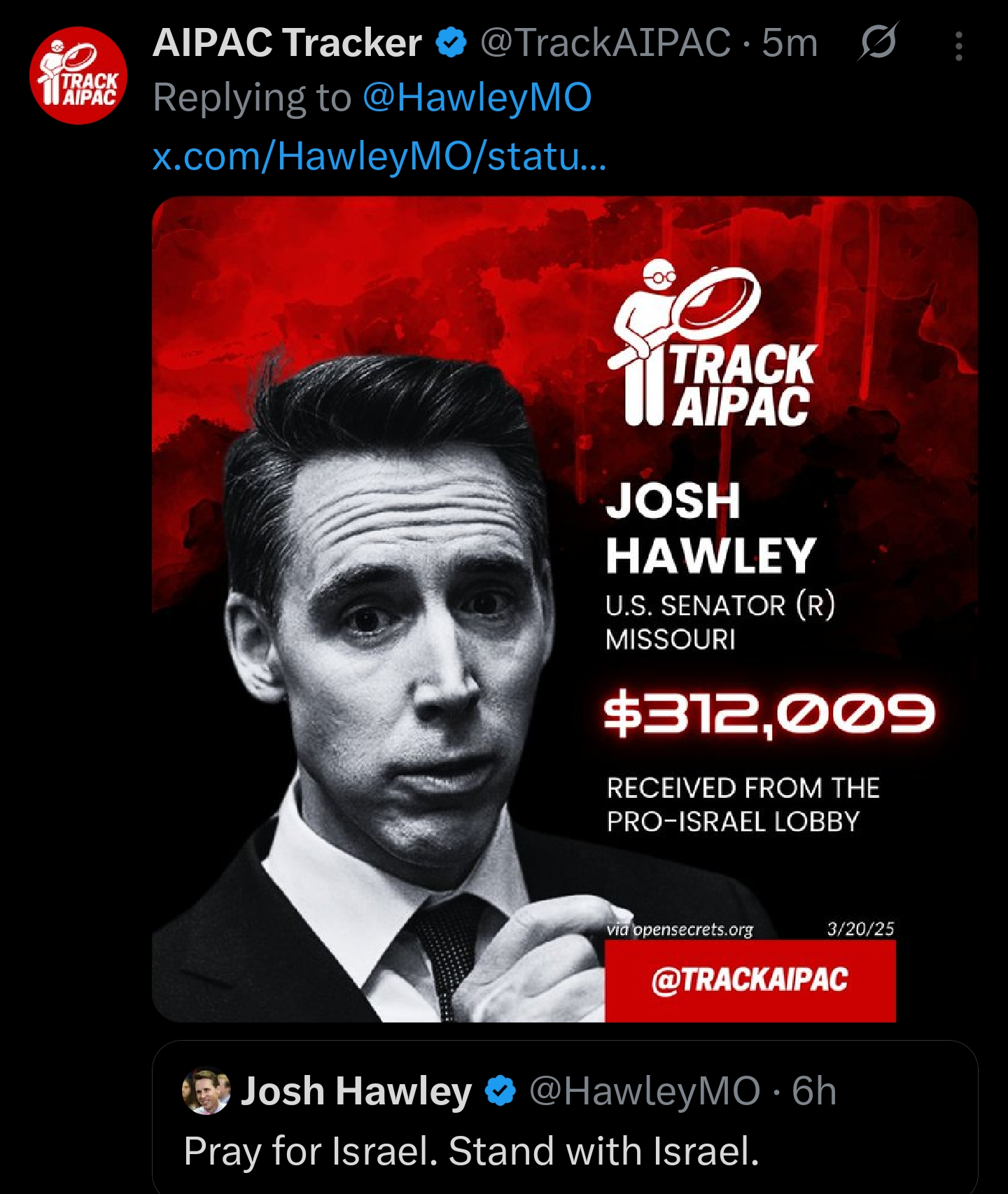Open the Josh Hawley graphic image

[x=564, y=609]
